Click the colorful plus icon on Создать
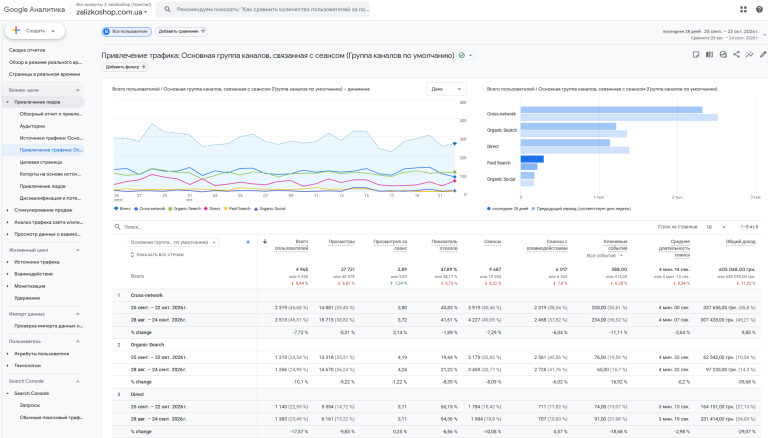This screenshot has height=438, width=768. point(16,30)
